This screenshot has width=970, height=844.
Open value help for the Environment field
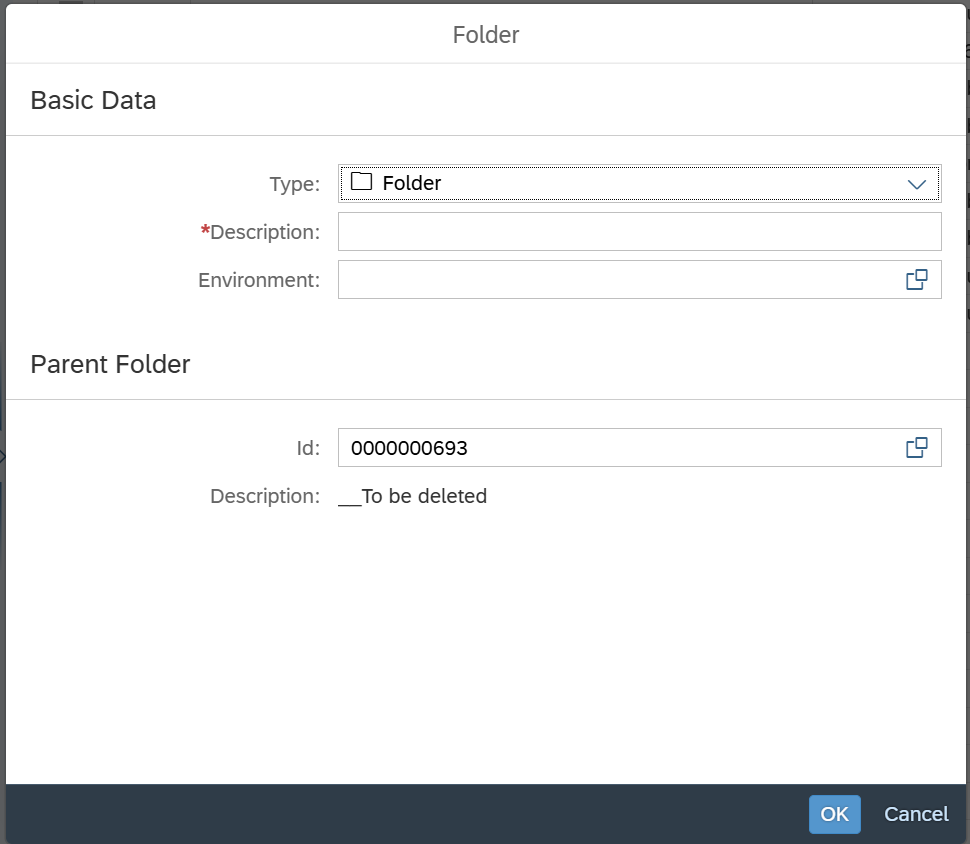click(x=916, y=280)
